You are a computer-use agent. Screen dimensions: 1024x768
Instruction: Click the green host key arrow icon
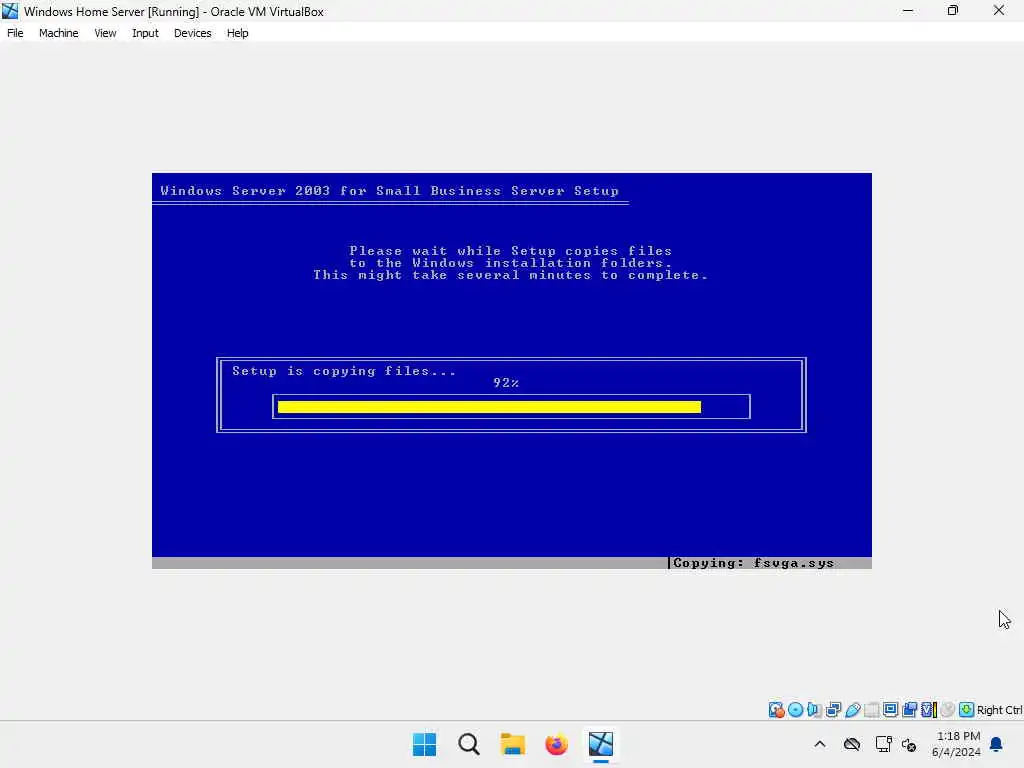pyautogui.click(x=967, y=709)
